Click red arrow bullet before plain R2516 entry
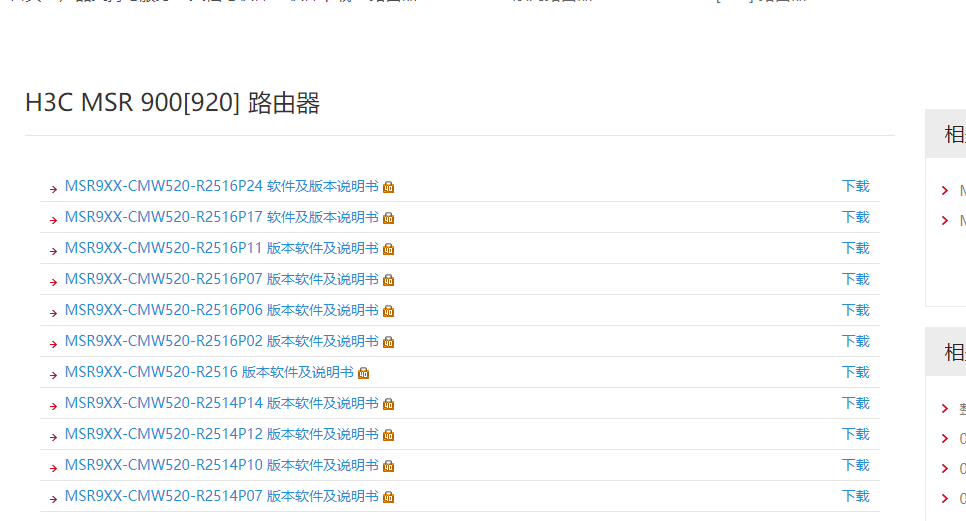This screenshot has width=966, height=521. point(54,375)
